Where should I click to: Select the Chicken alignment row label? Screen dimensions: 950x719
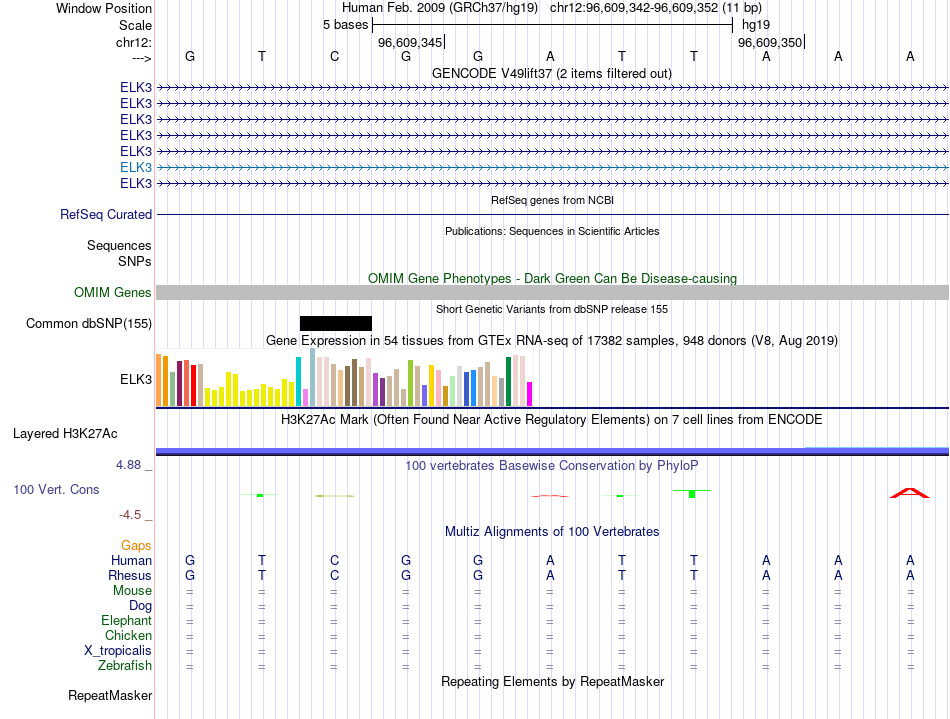[x=128, y=635]
